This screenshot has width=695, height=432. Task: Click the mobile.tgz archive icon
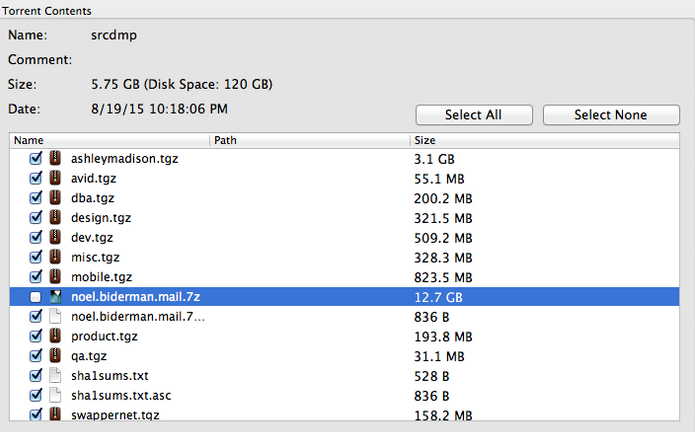click(55, 277)
